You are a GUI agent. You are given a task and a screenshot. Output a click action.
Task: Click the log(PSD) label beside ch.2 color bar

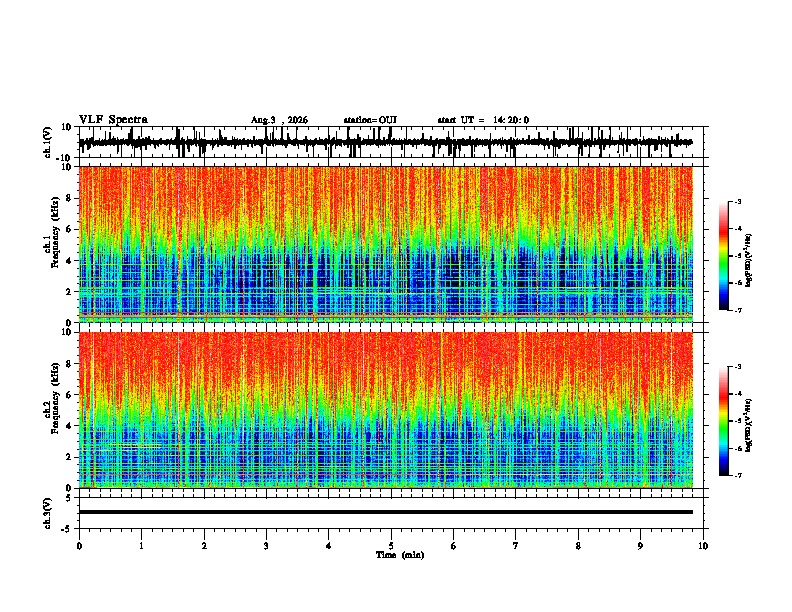[749, 425]
